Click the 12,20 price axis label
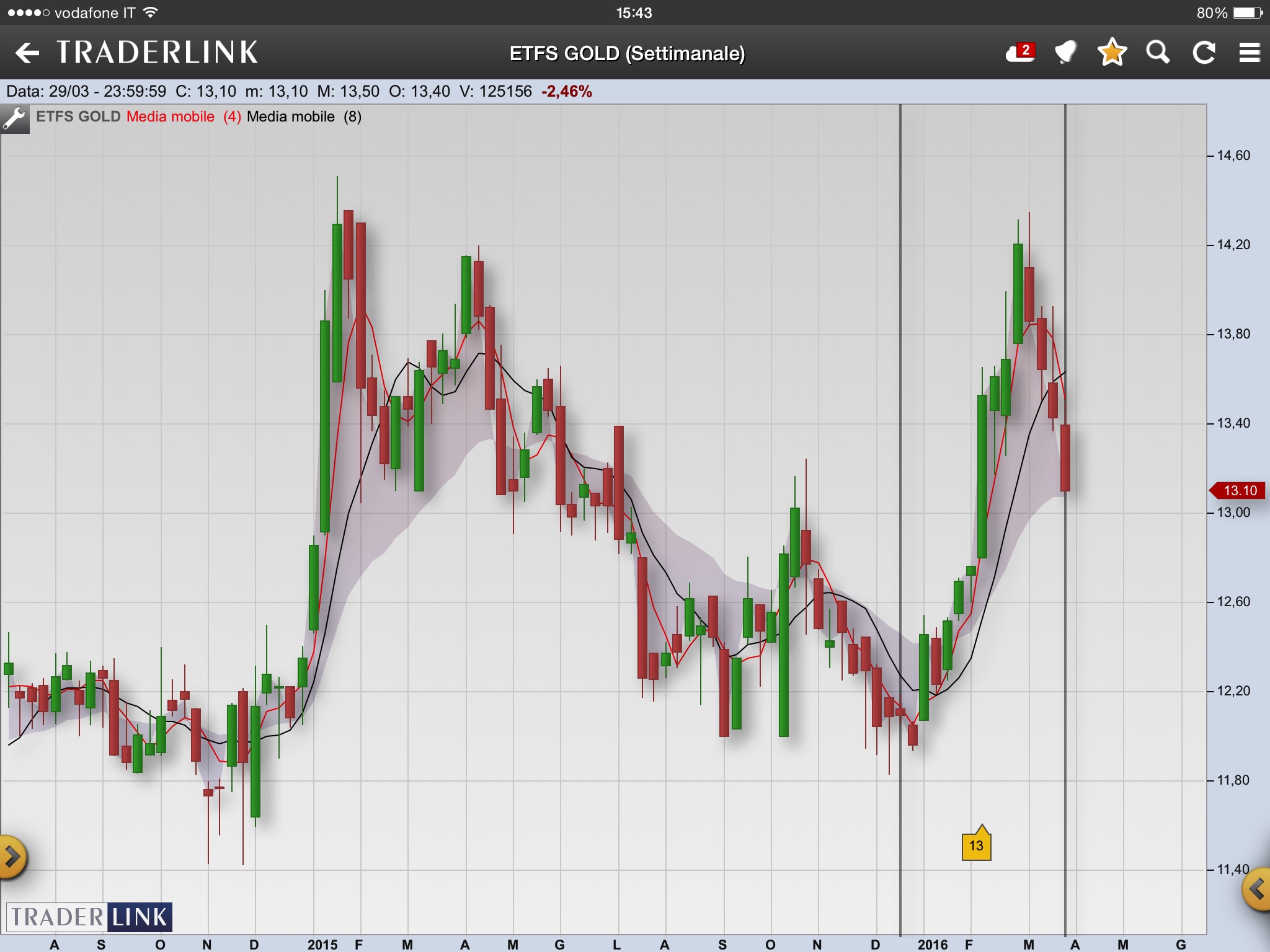This screenshot has height=952, width=1270. pyautogui.click(x=1233, y=691)
